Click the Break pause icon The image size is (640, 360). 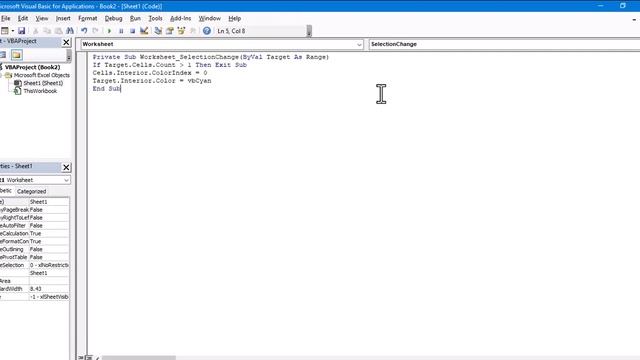pos(121,31)
